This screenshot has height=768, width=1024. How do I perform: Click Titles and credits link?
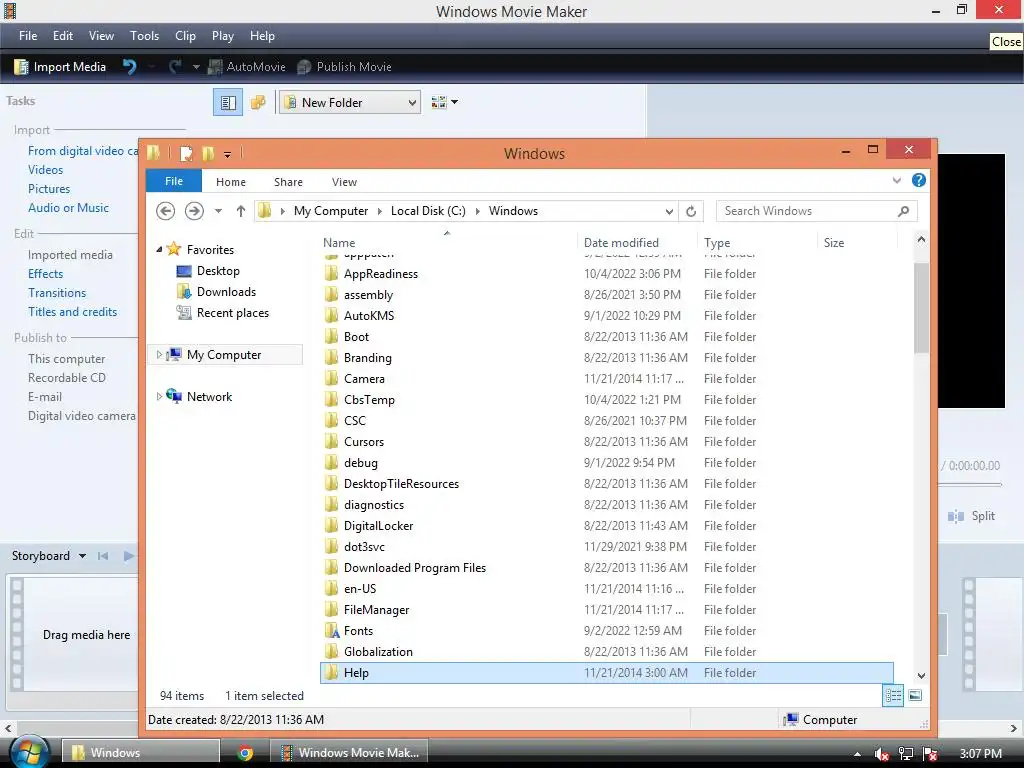click(72, 312)
